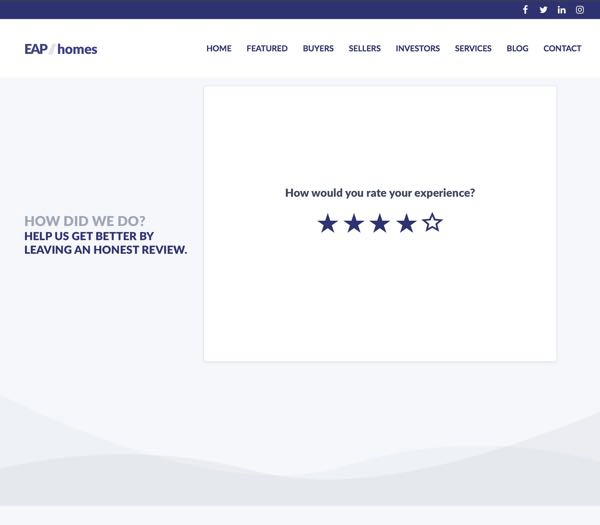The width and height of the screenshot is (600, 525).
Task: Open the HOME menu item
Action: click(x=219, y=49)
